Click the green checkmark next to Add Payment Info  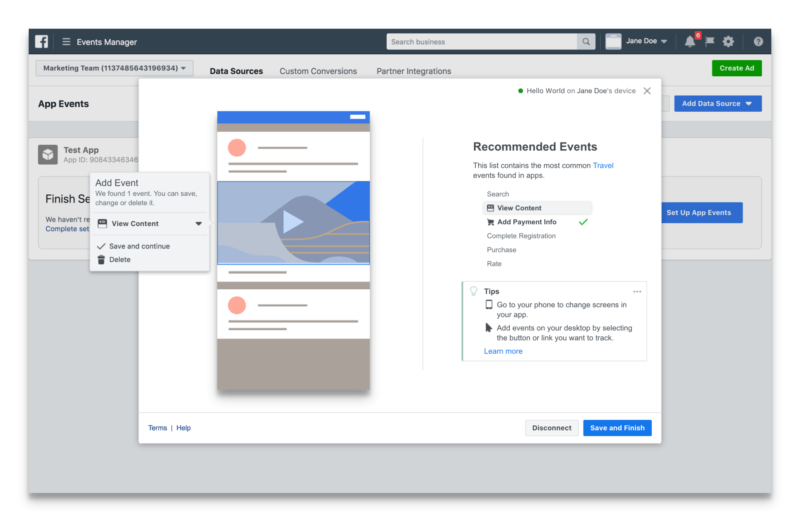coord(583,222)
